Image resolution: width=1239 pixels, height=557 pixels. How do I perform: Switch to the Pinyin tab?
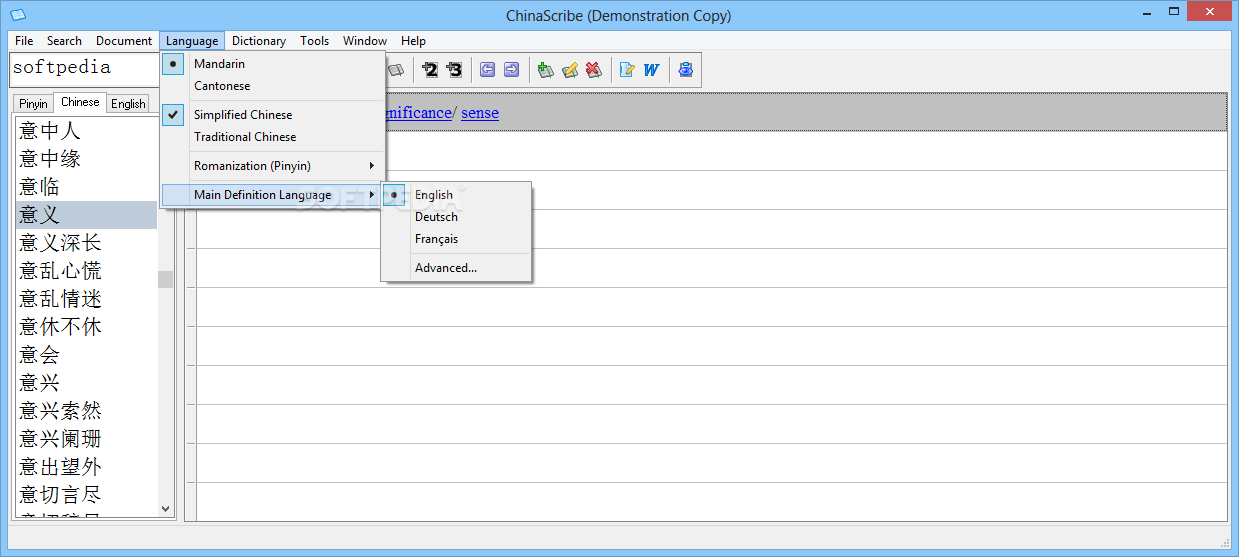[x=33, y=104]
